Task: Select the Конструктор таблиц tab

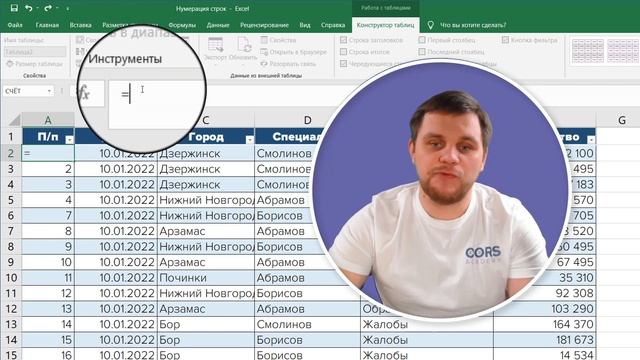Action: click(x=385, y=25)
